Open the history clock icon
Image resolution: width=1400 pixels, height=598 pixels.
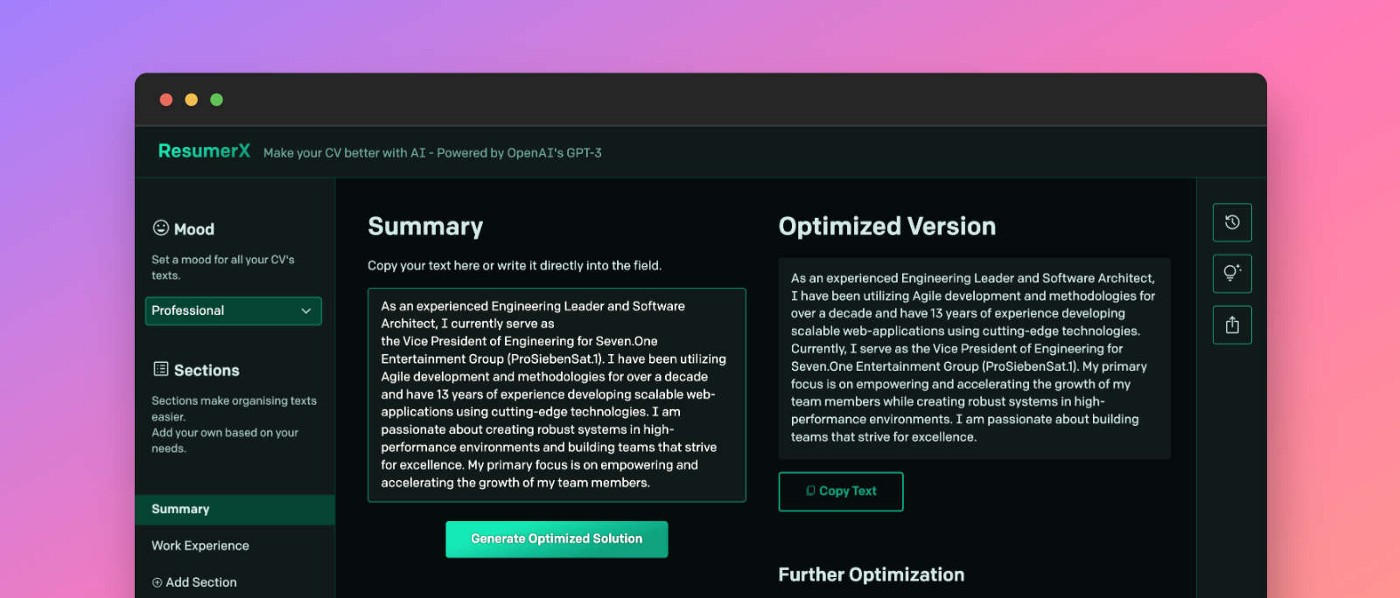1232,222
